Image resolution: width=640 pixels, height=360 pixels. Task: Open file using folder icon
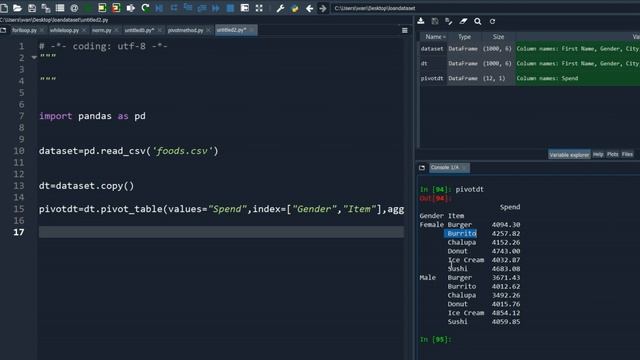pos(17,8)
